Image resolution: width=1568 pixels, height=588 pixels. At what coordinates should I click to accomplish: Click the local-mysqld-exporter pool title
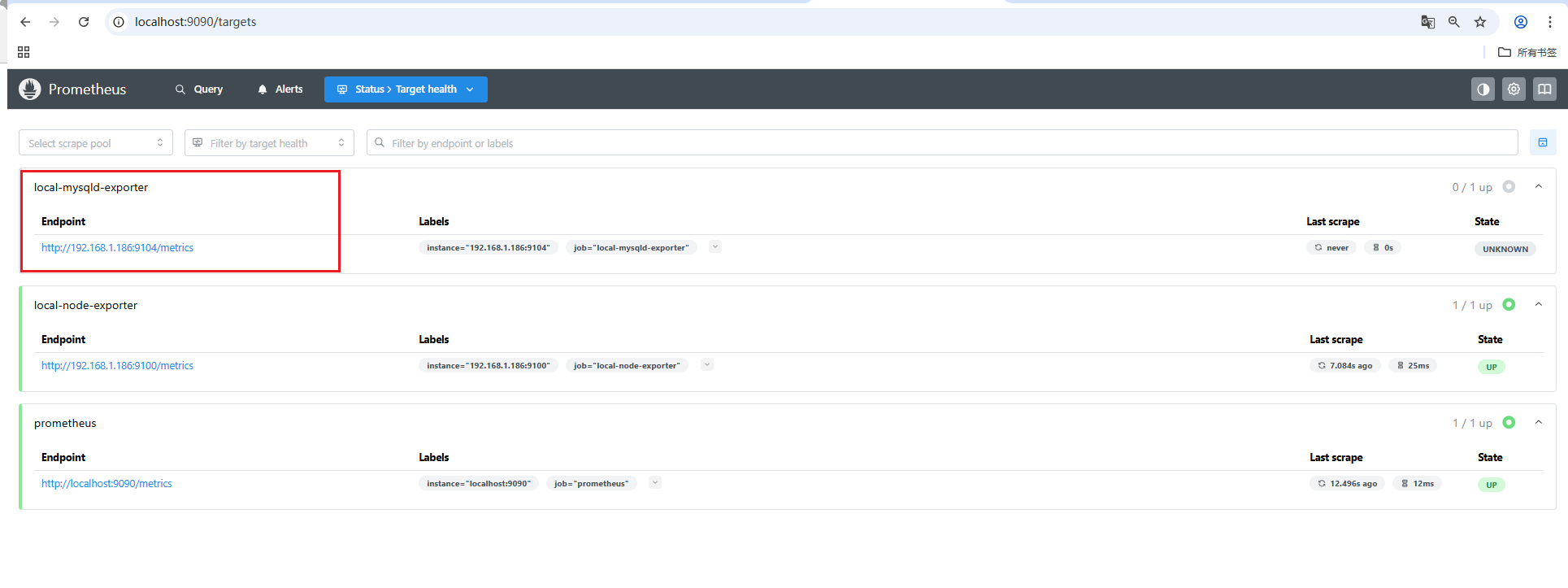tap(91, 187)
